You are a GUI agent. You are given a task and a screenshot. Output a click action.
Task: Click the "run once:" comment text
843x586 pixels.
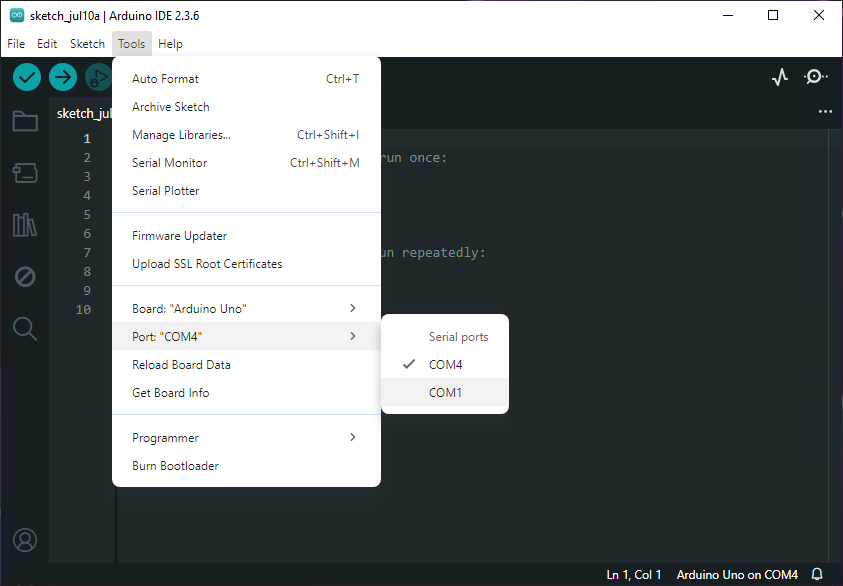(413, 158)
